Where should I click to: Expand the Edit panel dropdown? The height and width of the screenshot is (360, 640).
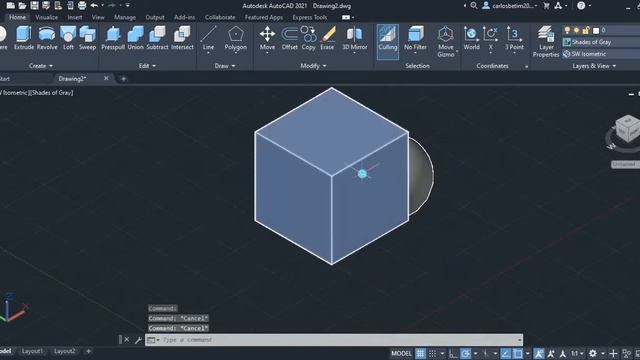coord(147,66)
